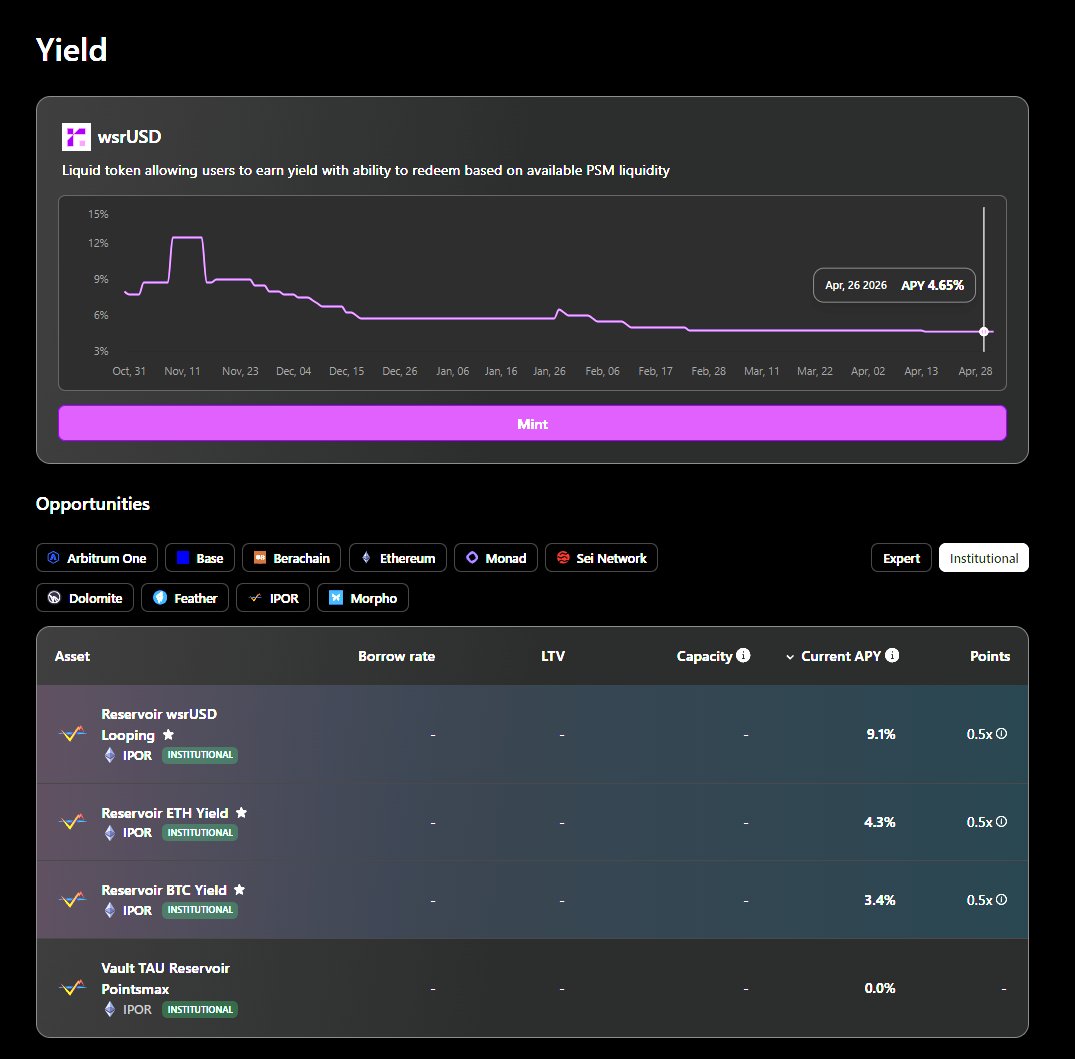This screenshot has width=1075, height=1059.
Task: Click Ethereum icon under Vault TAU Reservoir Pointsmax
Action: pos(110,1009)
